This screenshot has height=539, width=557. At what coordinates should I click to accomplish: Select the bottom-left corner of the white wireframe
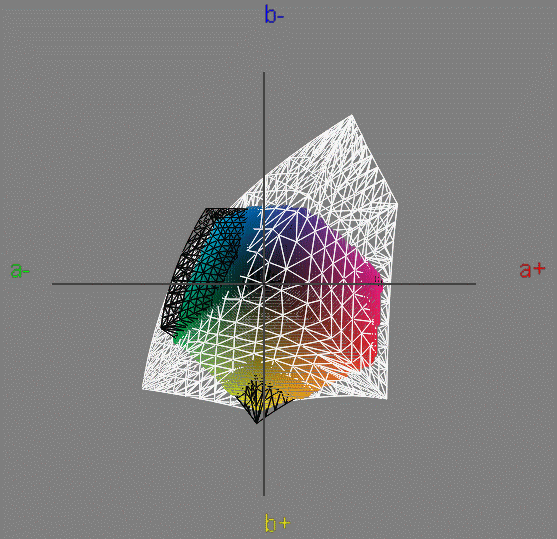[143, 389]
